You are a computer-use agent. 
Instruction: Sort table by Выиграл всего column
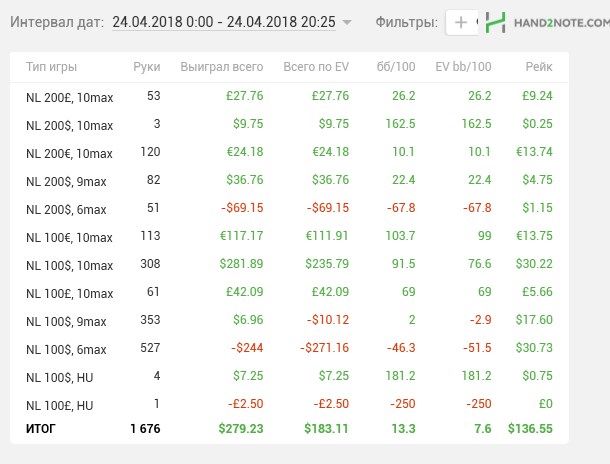(221, 67)
